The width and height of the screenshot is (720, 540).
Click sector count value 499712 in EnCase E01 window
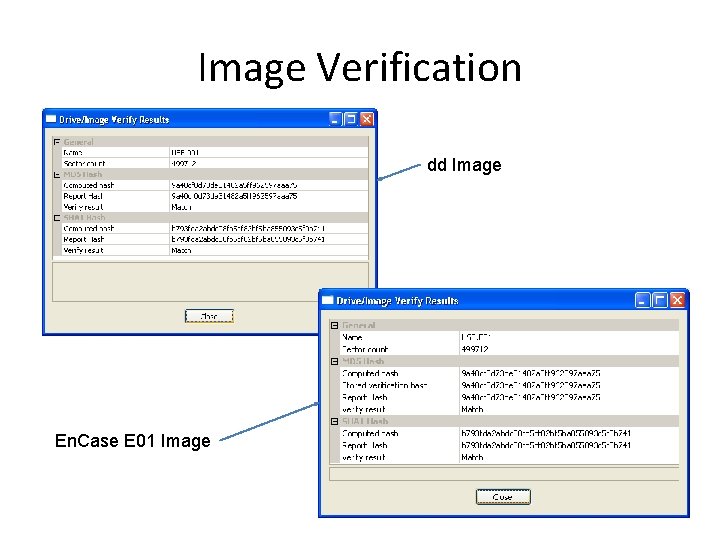pos(475,349)
